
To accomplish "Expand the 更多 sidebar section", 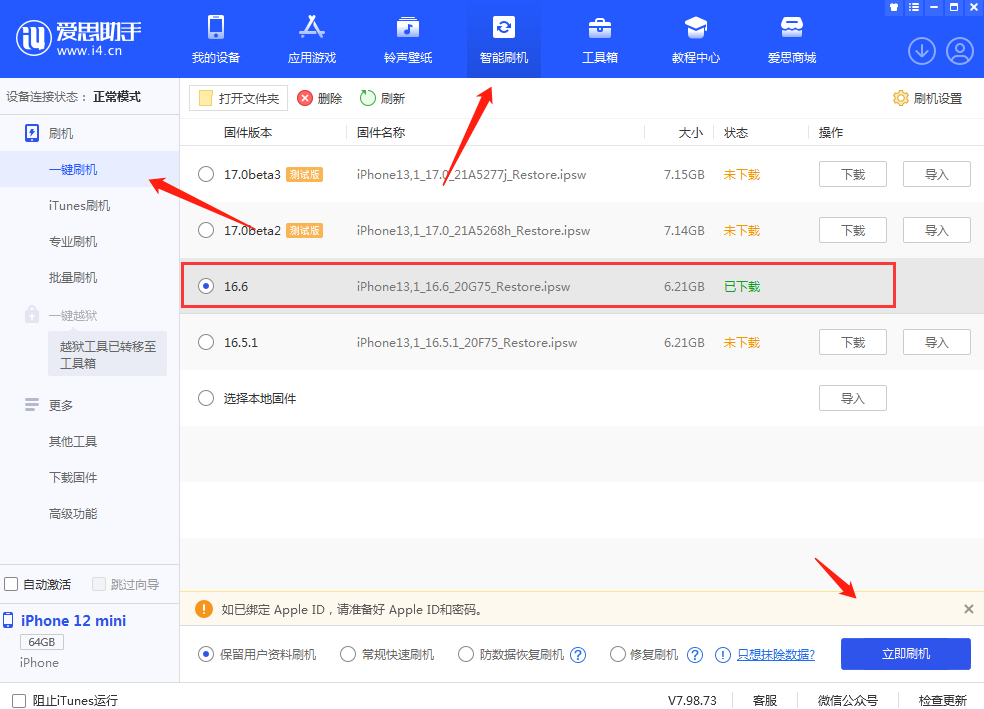I will coord(60,405).
